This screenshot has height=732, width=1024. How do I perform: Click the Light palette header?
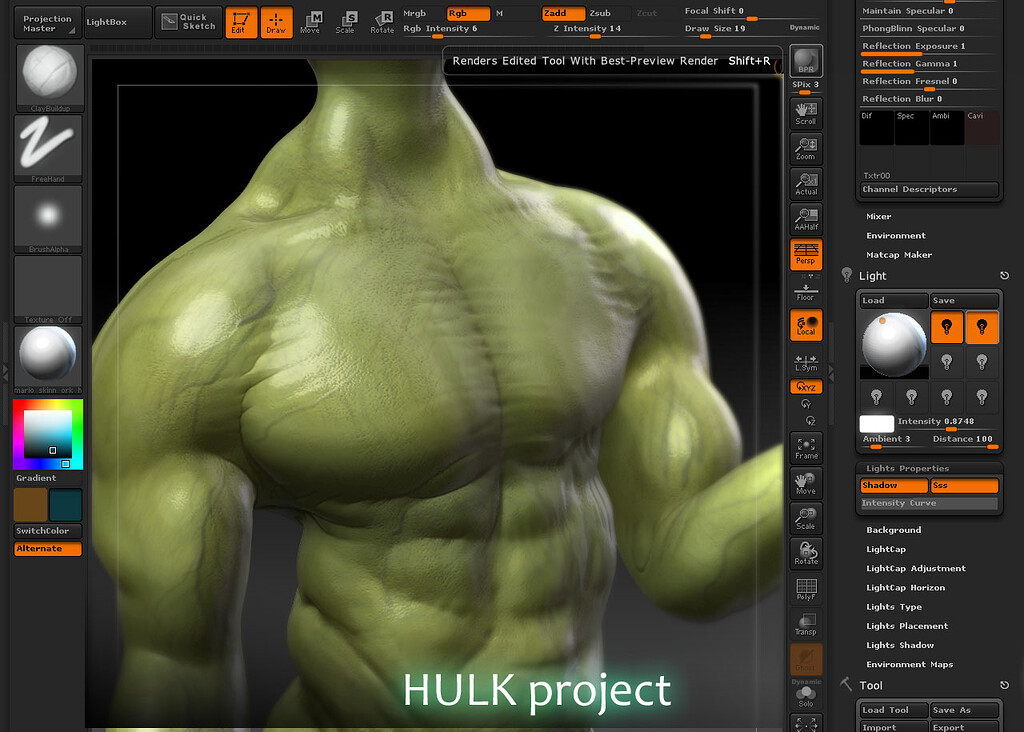pyautogui.click(x=870, y=275)
